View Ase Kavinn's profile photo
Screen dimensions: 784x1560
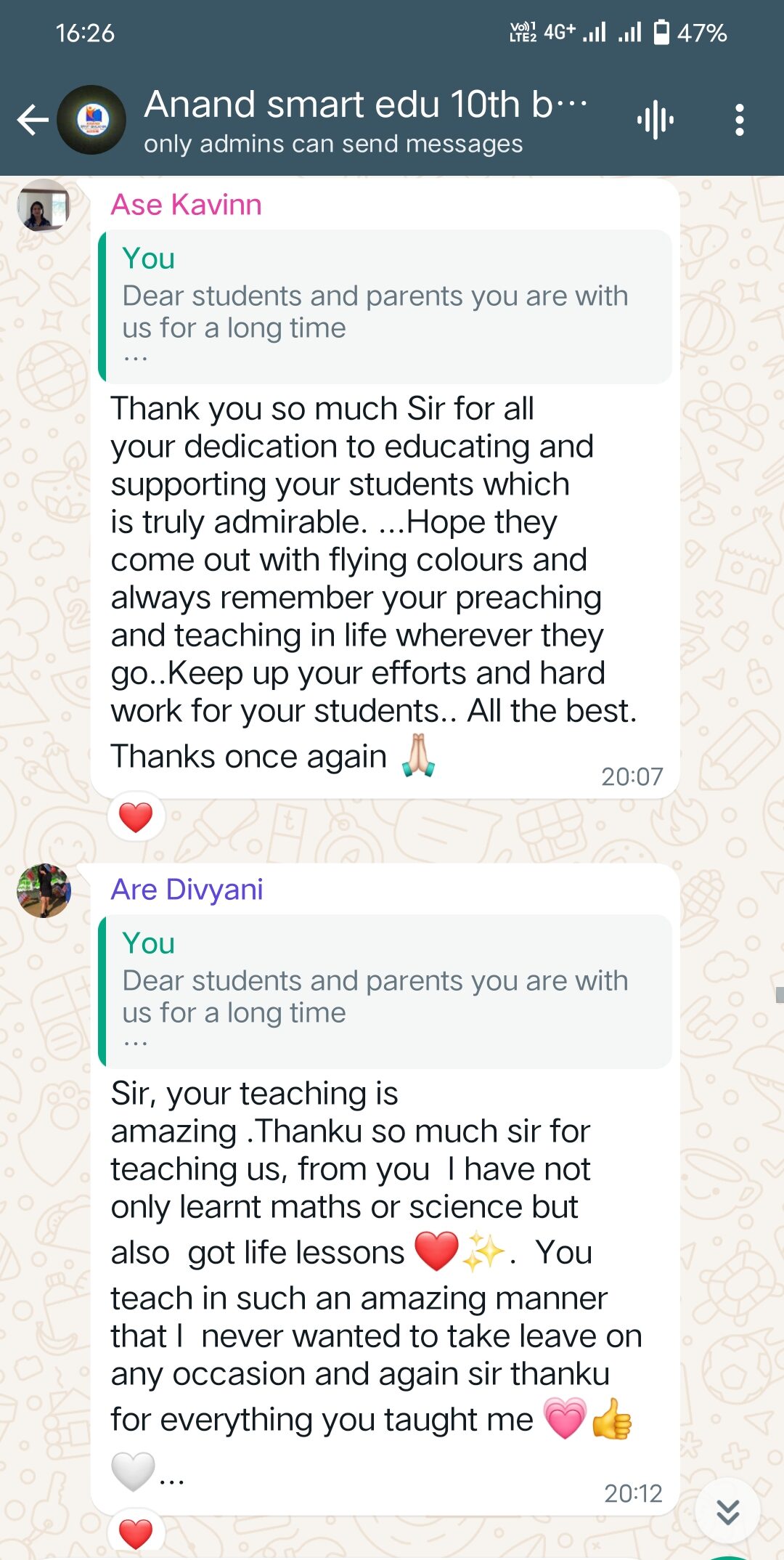(44, 206)
